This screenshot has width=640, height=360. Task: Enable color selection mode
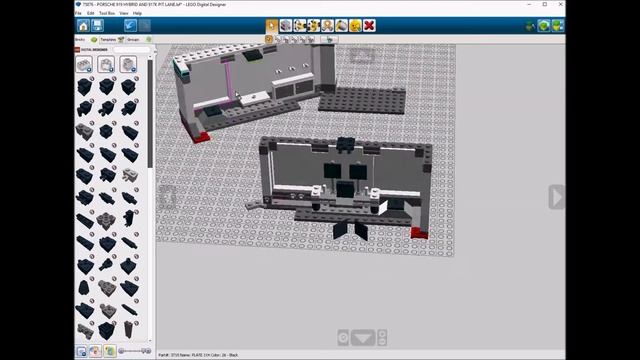point(294,39)
